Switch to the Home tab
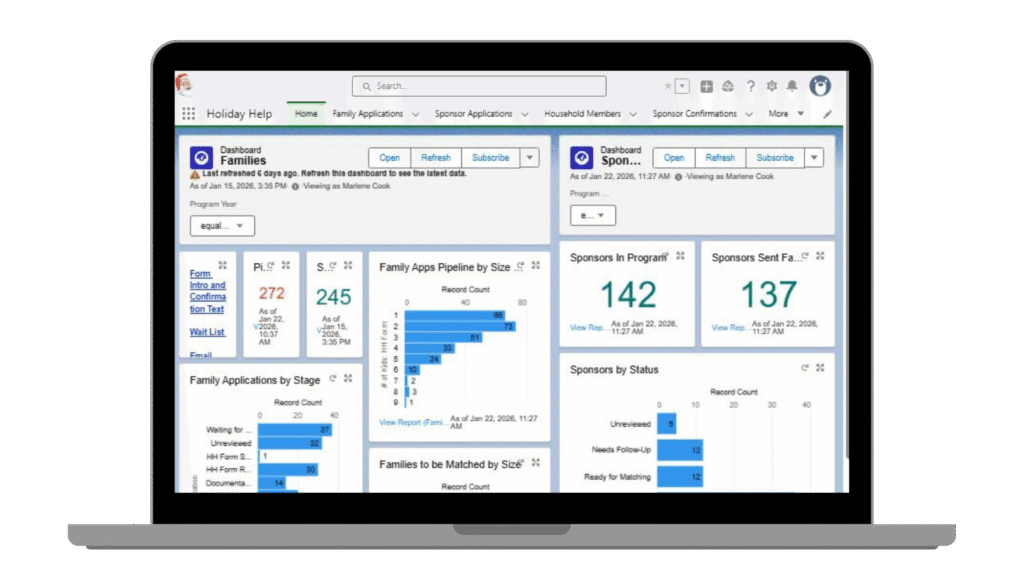This screenshot has width=1024, height=576. click(x=306, y=114)
